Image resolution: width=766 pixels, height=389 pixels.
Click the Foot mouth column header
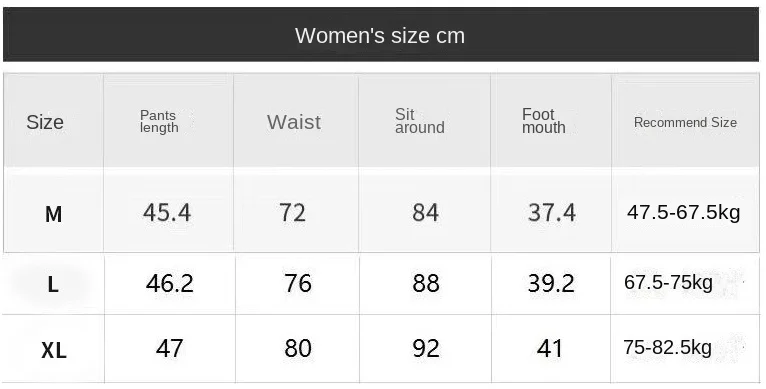point(544,121)
